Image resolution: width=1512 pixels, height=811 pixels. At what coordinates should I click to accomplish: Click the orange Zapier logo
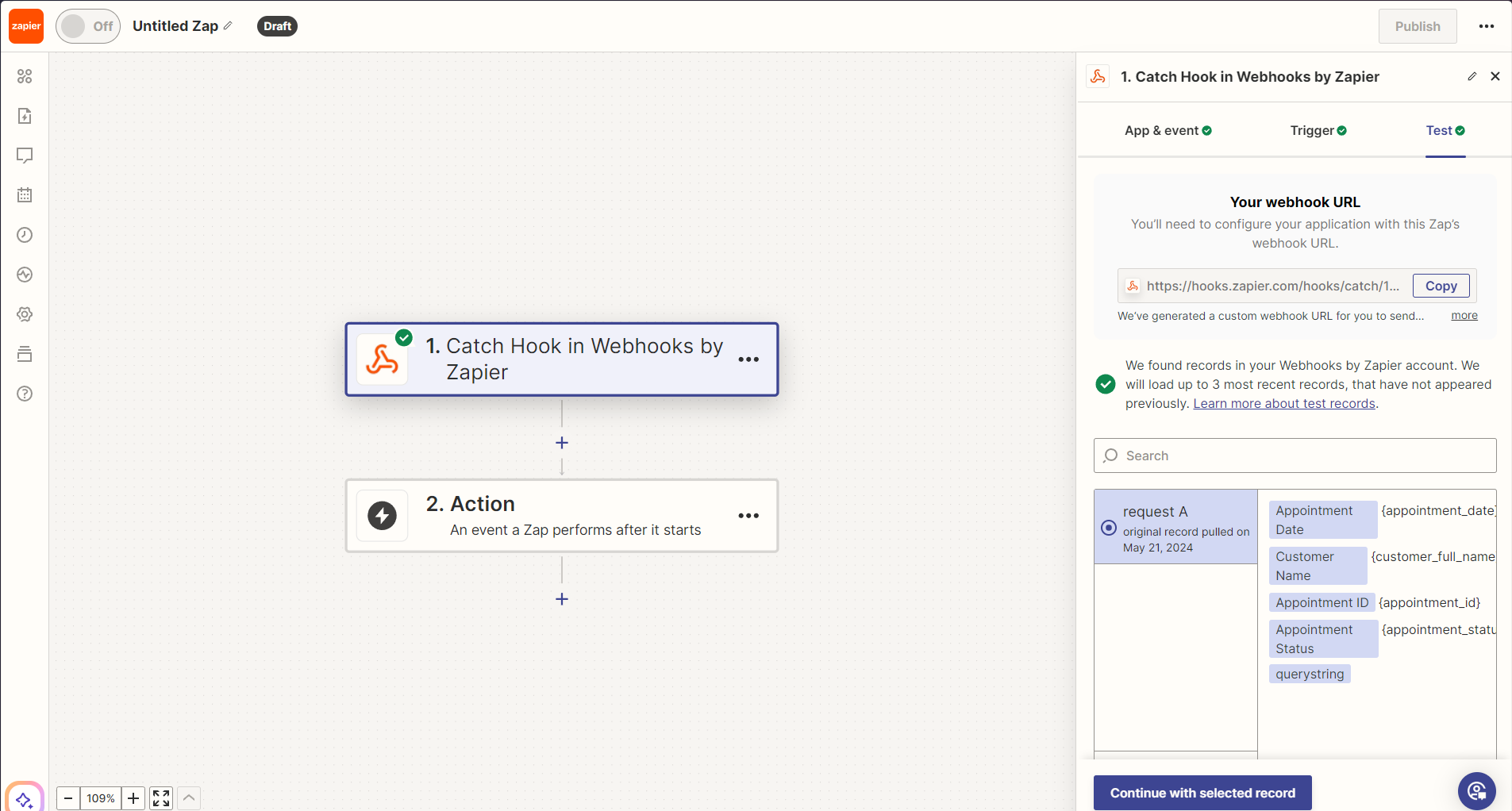point(26,25)
